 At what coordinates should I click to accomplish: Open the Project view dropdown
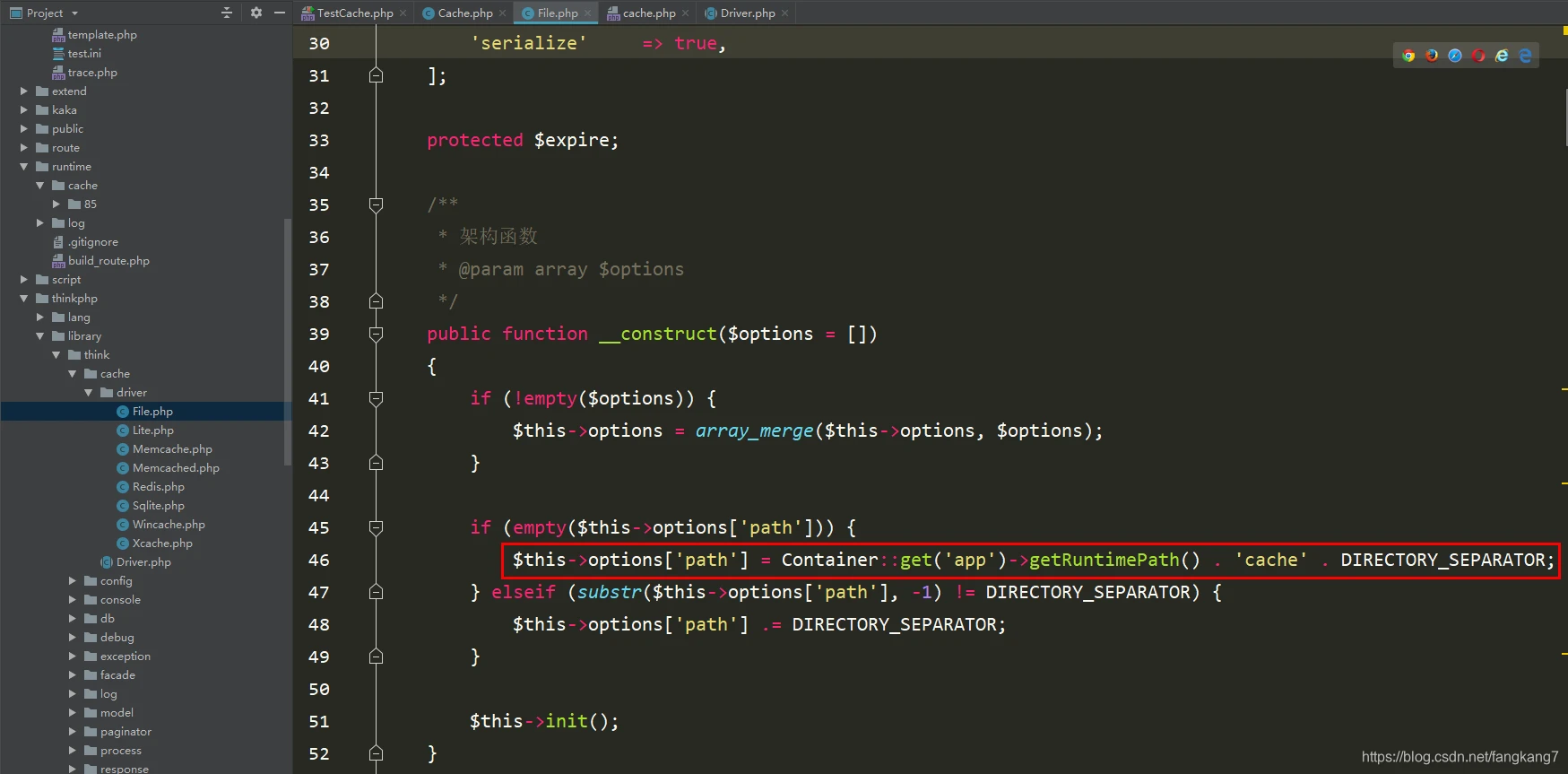[x=74, y=13]
